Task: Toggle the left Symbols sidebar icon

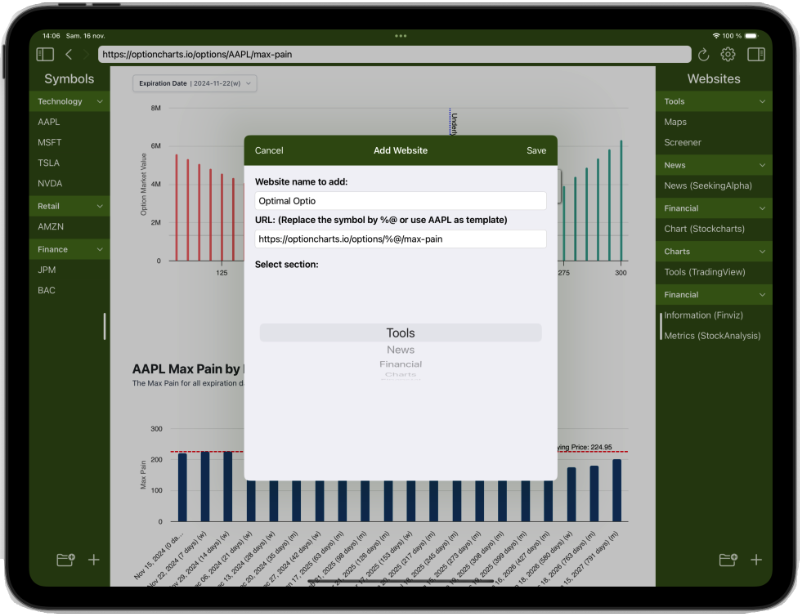Action: 45,54
